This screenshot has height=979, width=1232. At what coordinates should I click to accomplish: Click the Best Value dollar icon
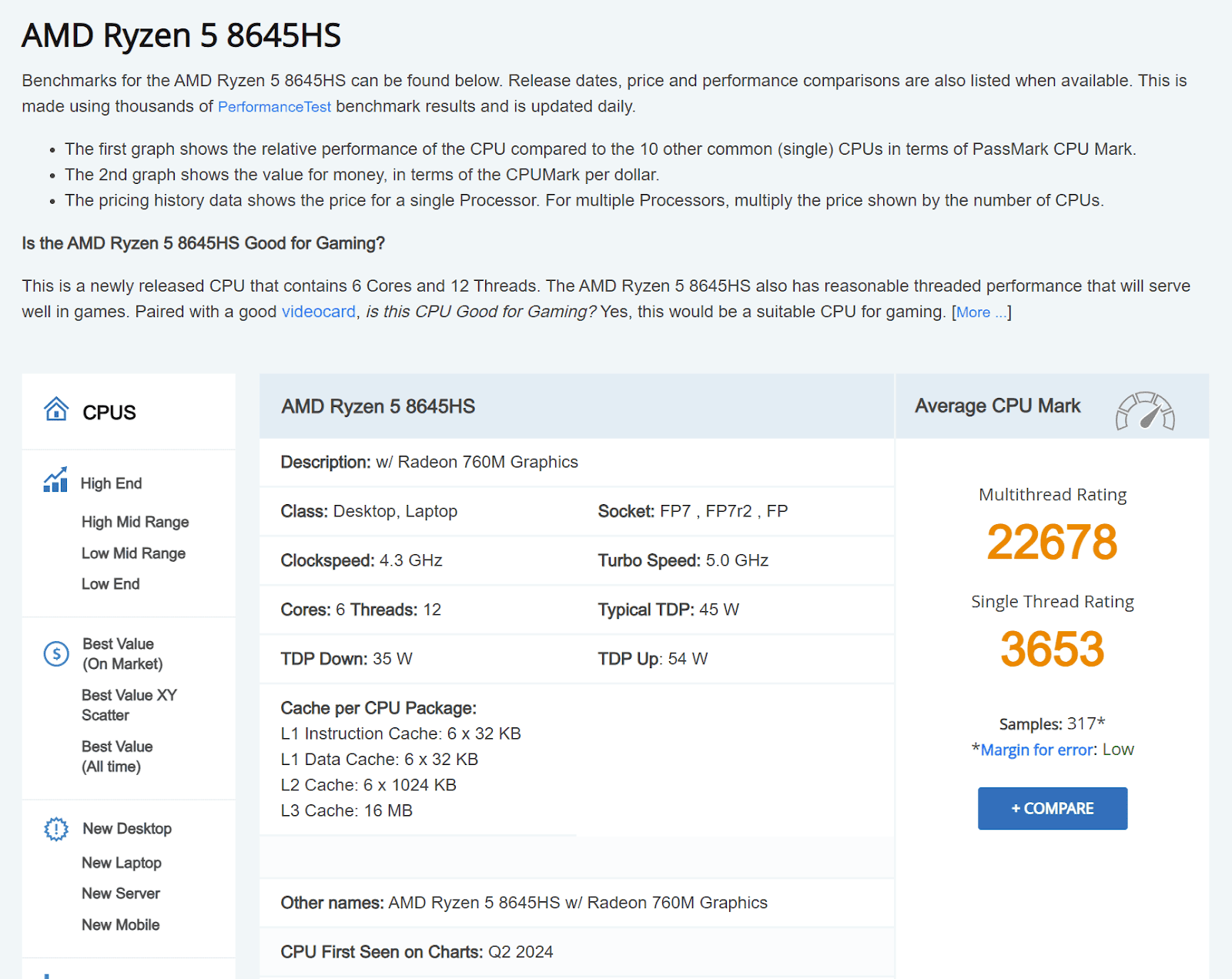[x=56, y=653]
